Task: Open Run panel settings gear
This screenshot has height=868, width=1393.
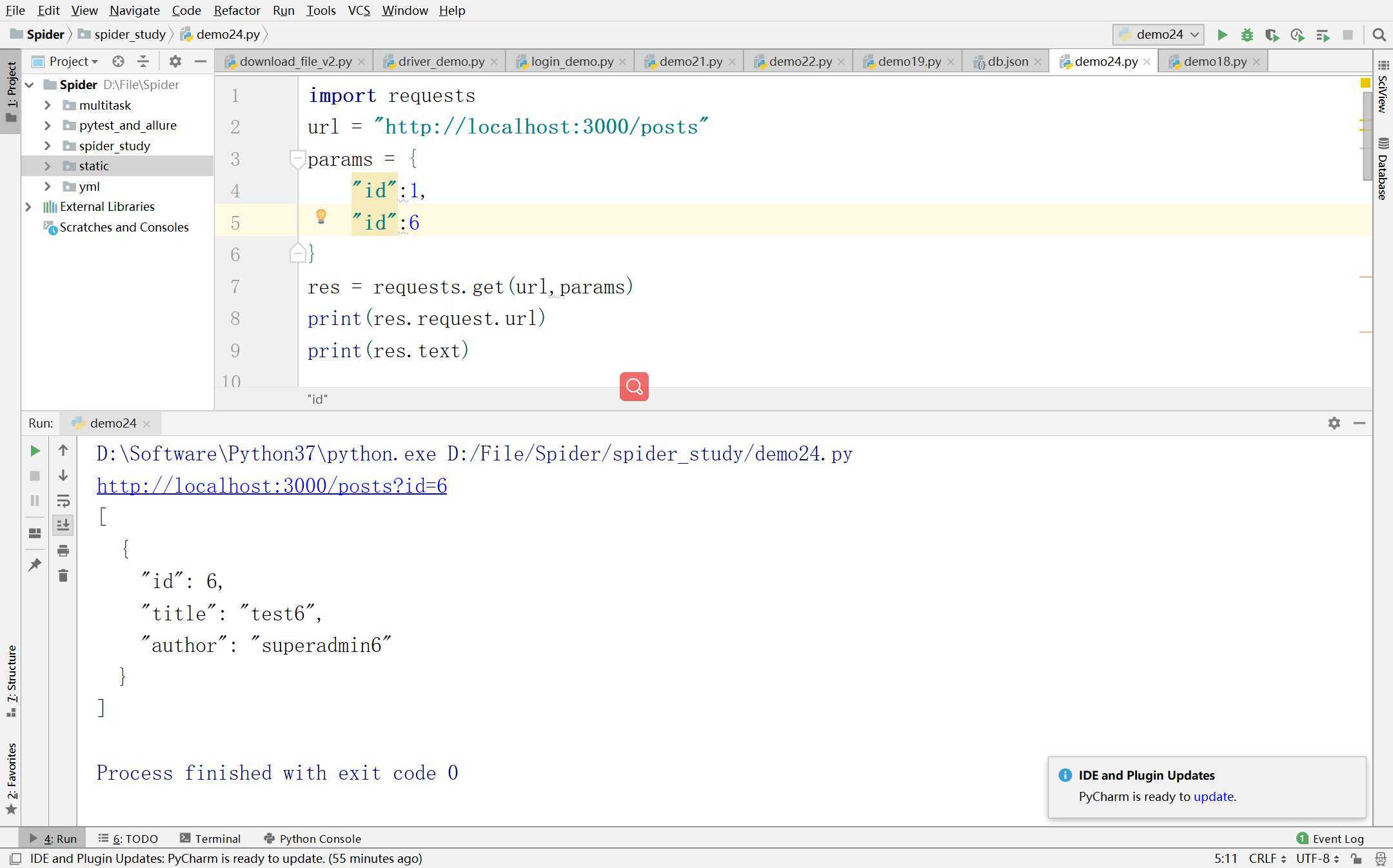Action: pos(1334,423)
